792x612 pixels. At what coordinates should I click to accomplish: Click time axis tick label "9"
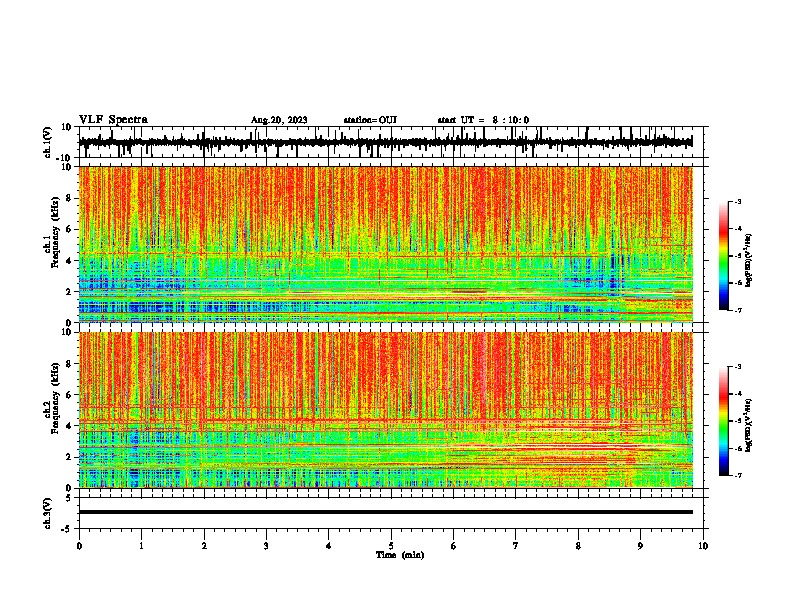(640, 546)
